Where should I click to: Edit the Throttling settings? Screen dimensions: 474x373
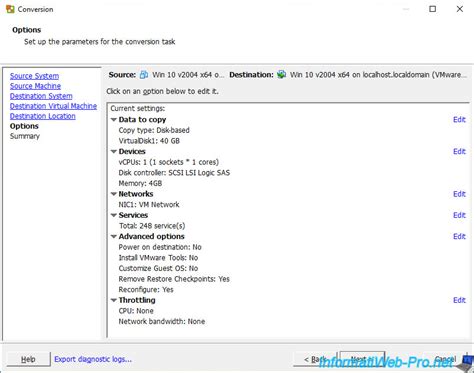[x=459, y=300]
